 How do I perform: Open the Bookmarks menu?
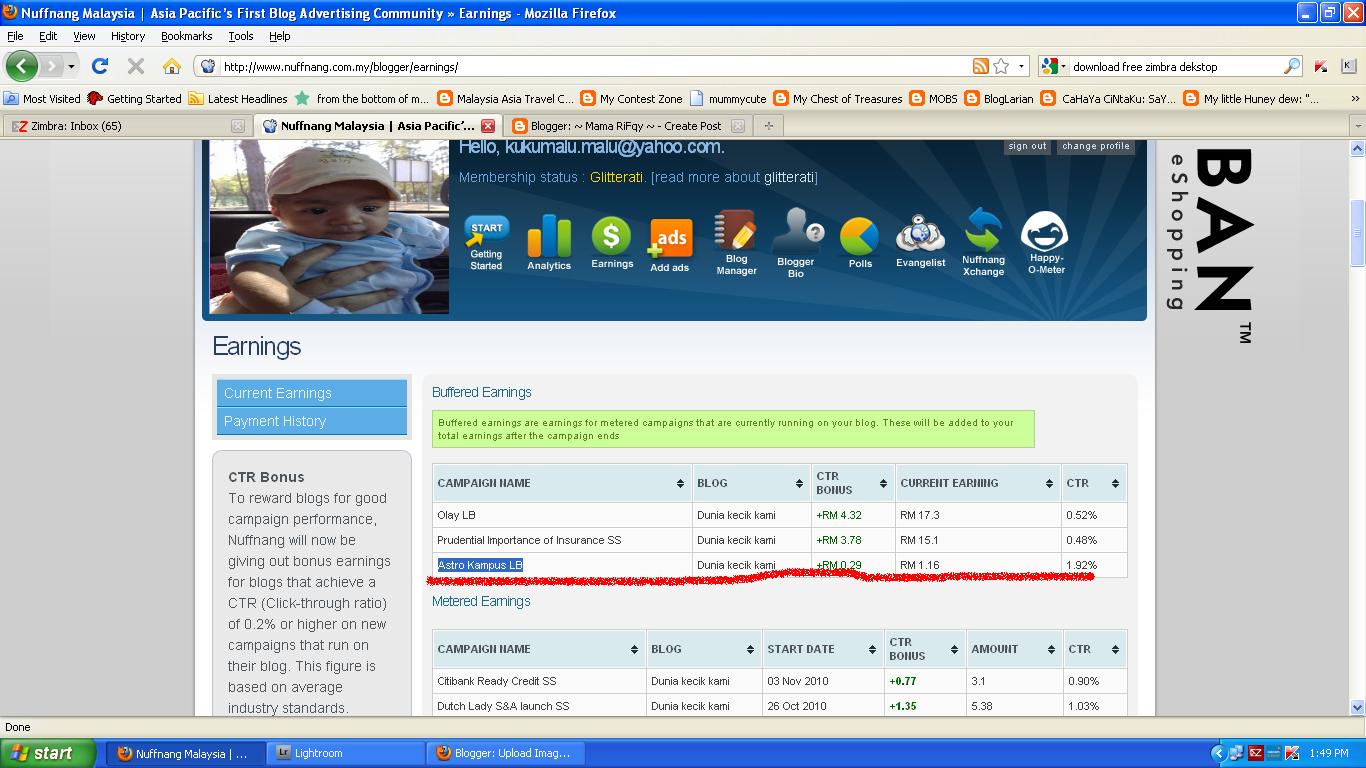tap(187, 36)
